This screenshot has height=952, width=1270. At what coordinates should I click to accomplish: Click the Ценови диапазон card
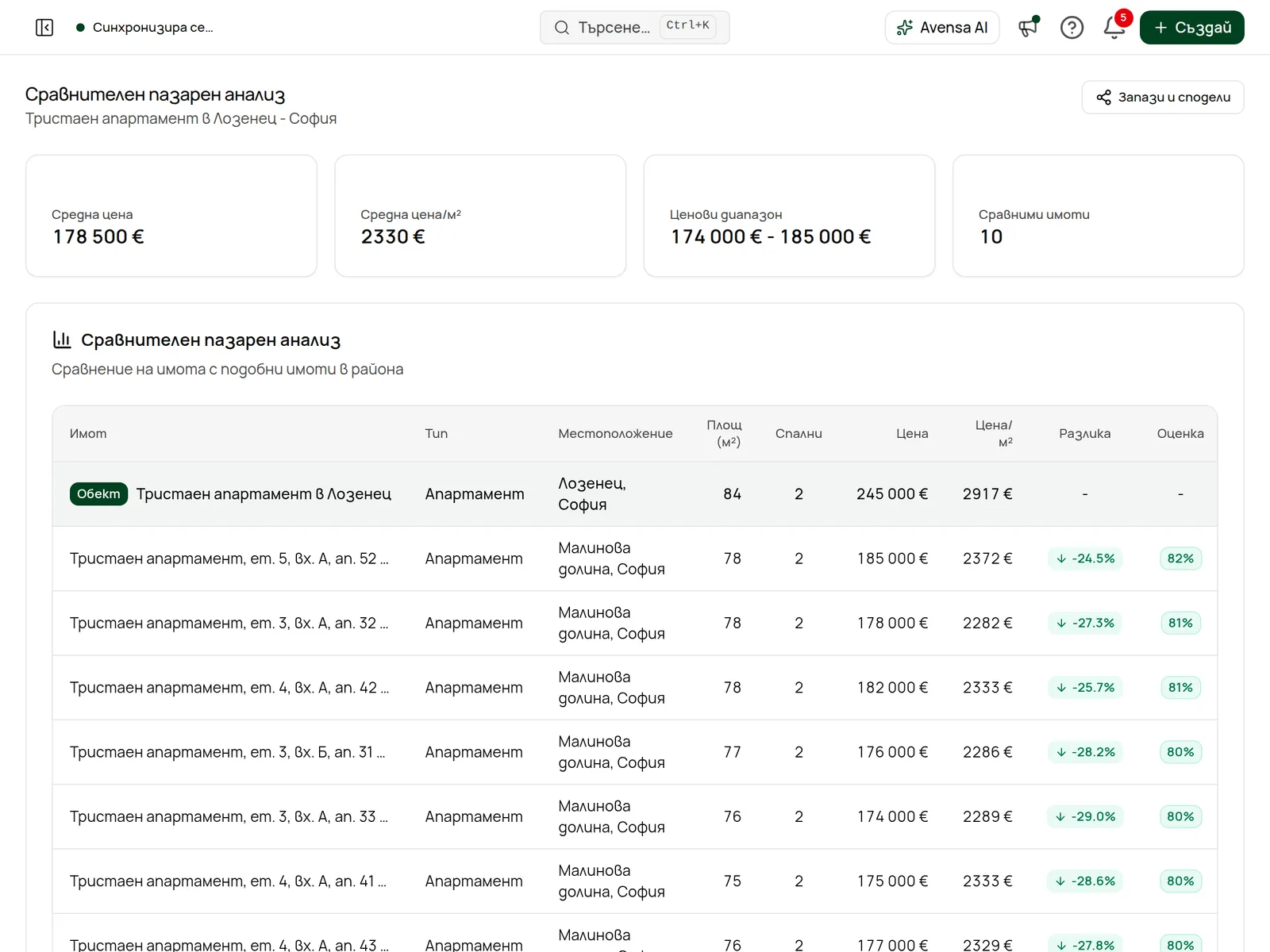click(x=789, y=216)
